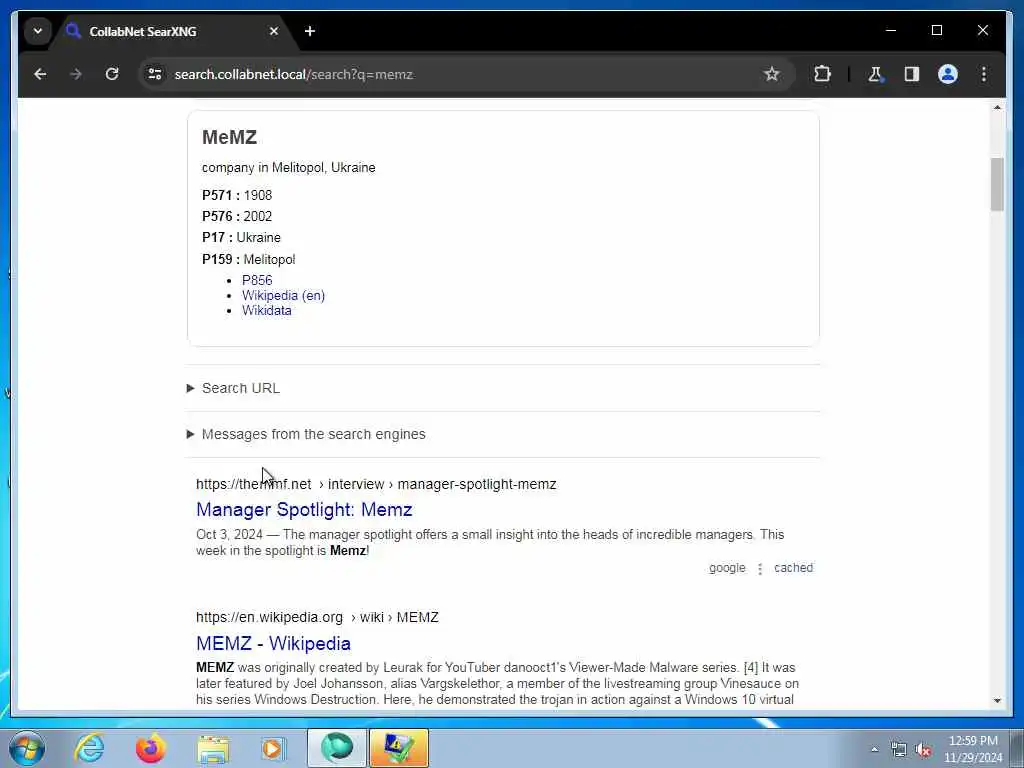Viewport: 1024px width, 768px height.
Task: Show hidden system tray icons
Action: [874, 749]
